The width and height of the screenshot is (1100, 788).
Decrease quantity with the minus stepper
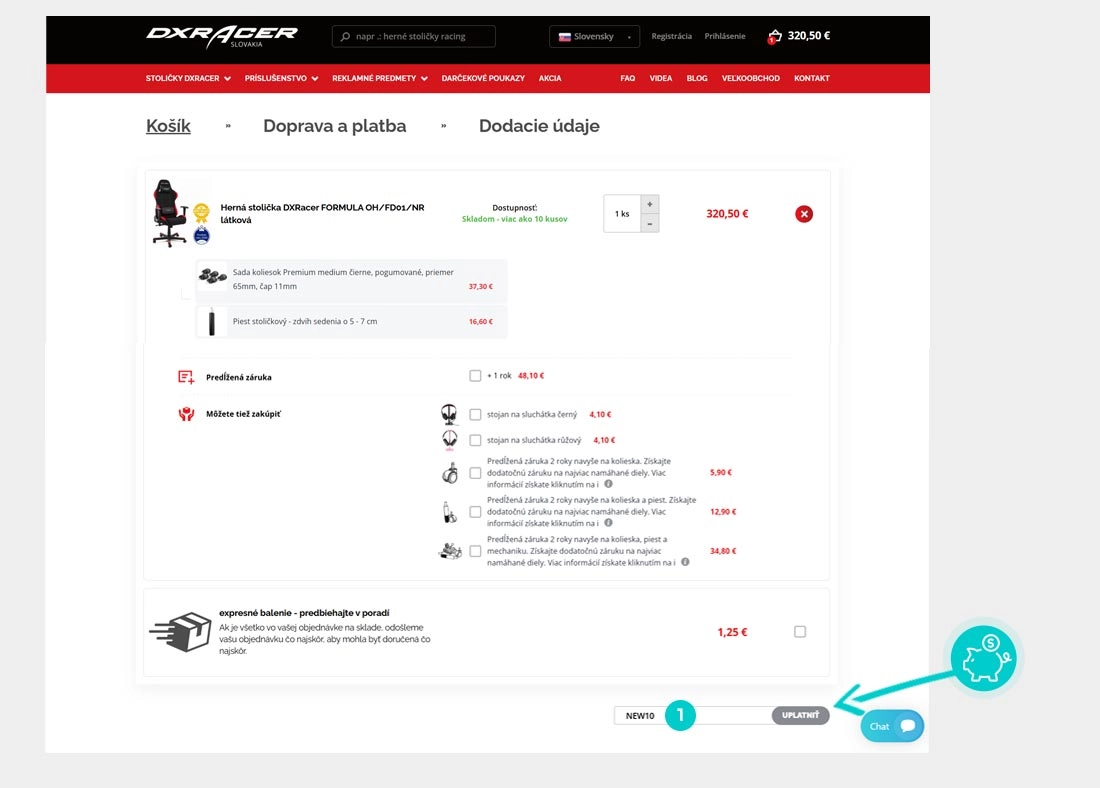coord(650,224)
